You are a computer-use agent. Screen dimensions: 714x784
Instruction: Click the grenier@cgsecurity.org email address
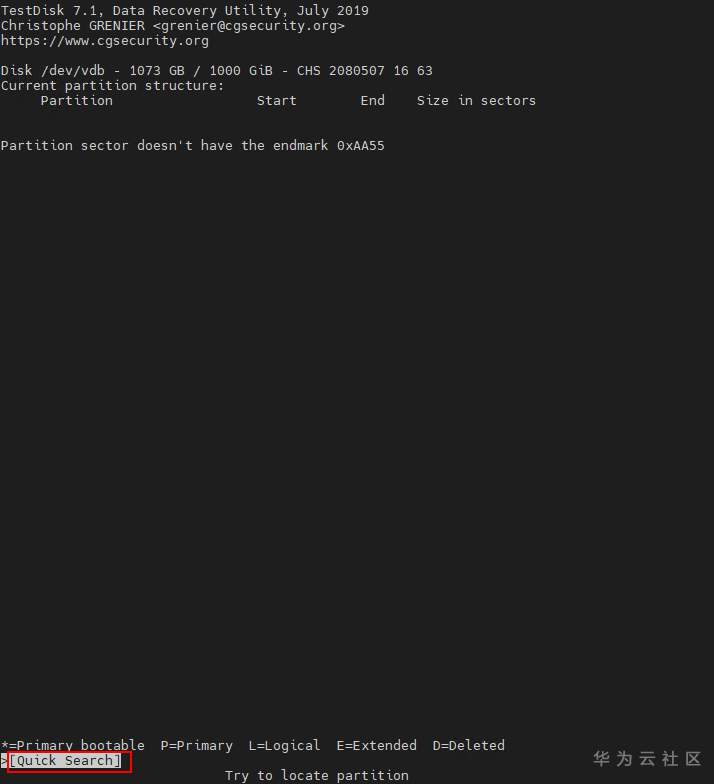(x=248, y=26)
